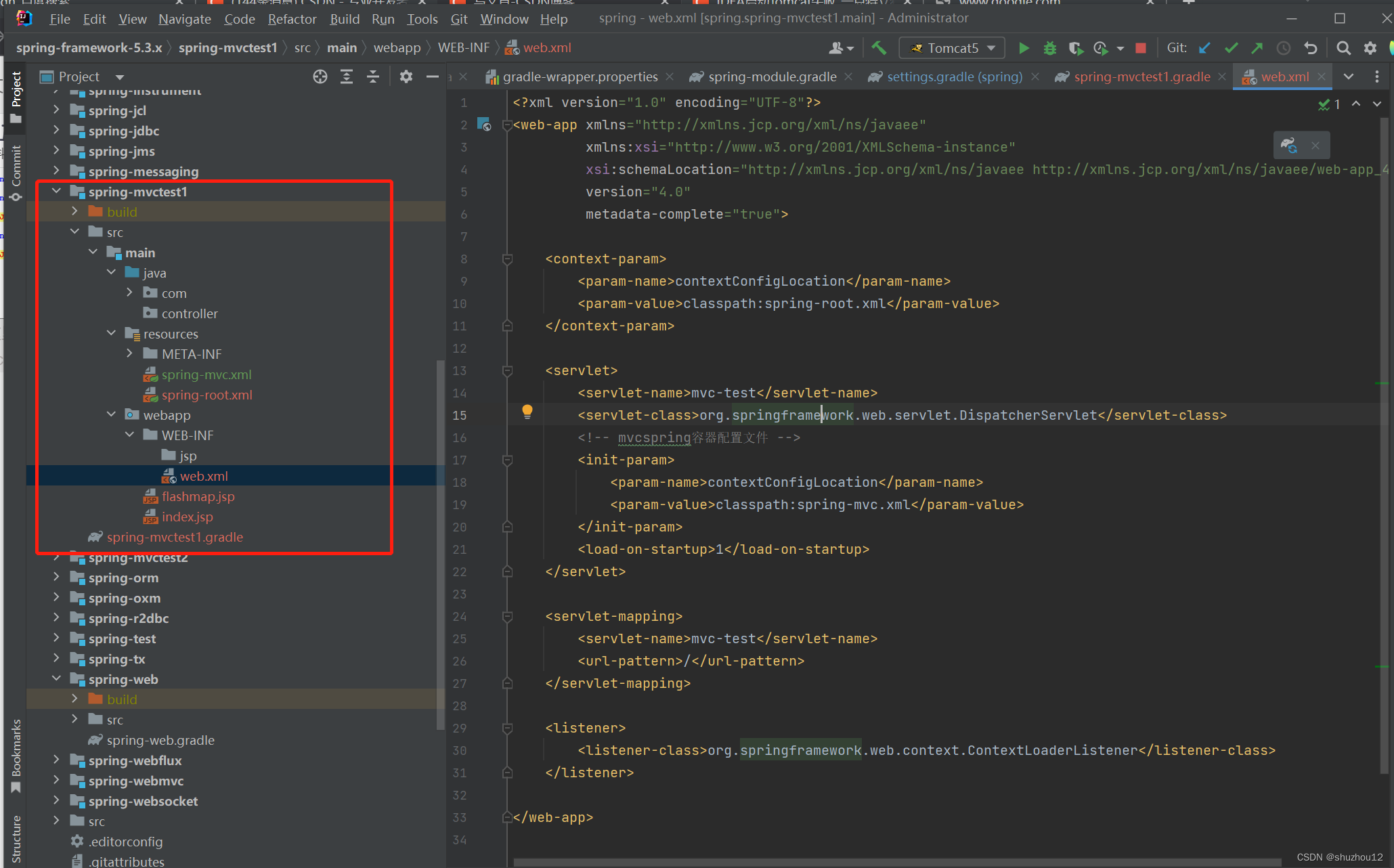Click the lightbulb intention icon on line 15
1394x868 pixels.
point(527,412)
